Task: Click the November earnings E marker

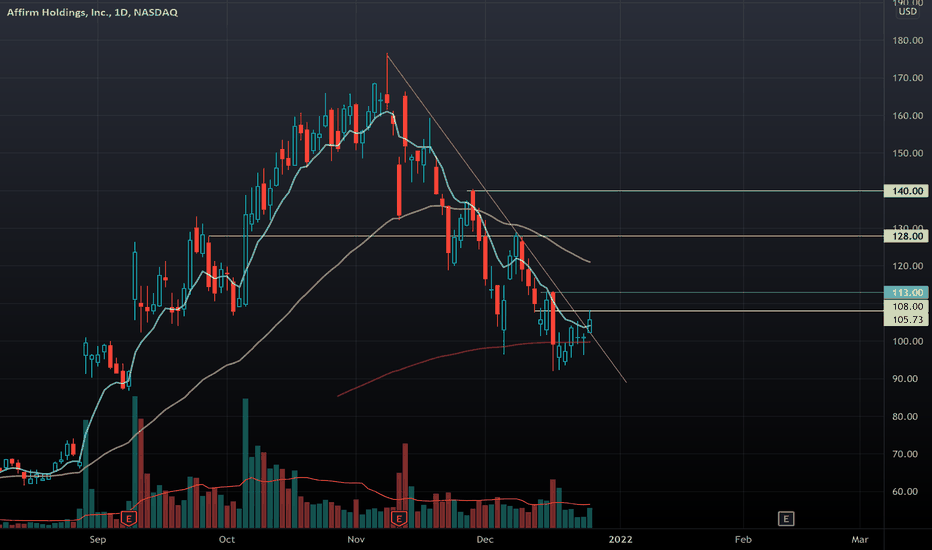Action: tap(399, 518)
